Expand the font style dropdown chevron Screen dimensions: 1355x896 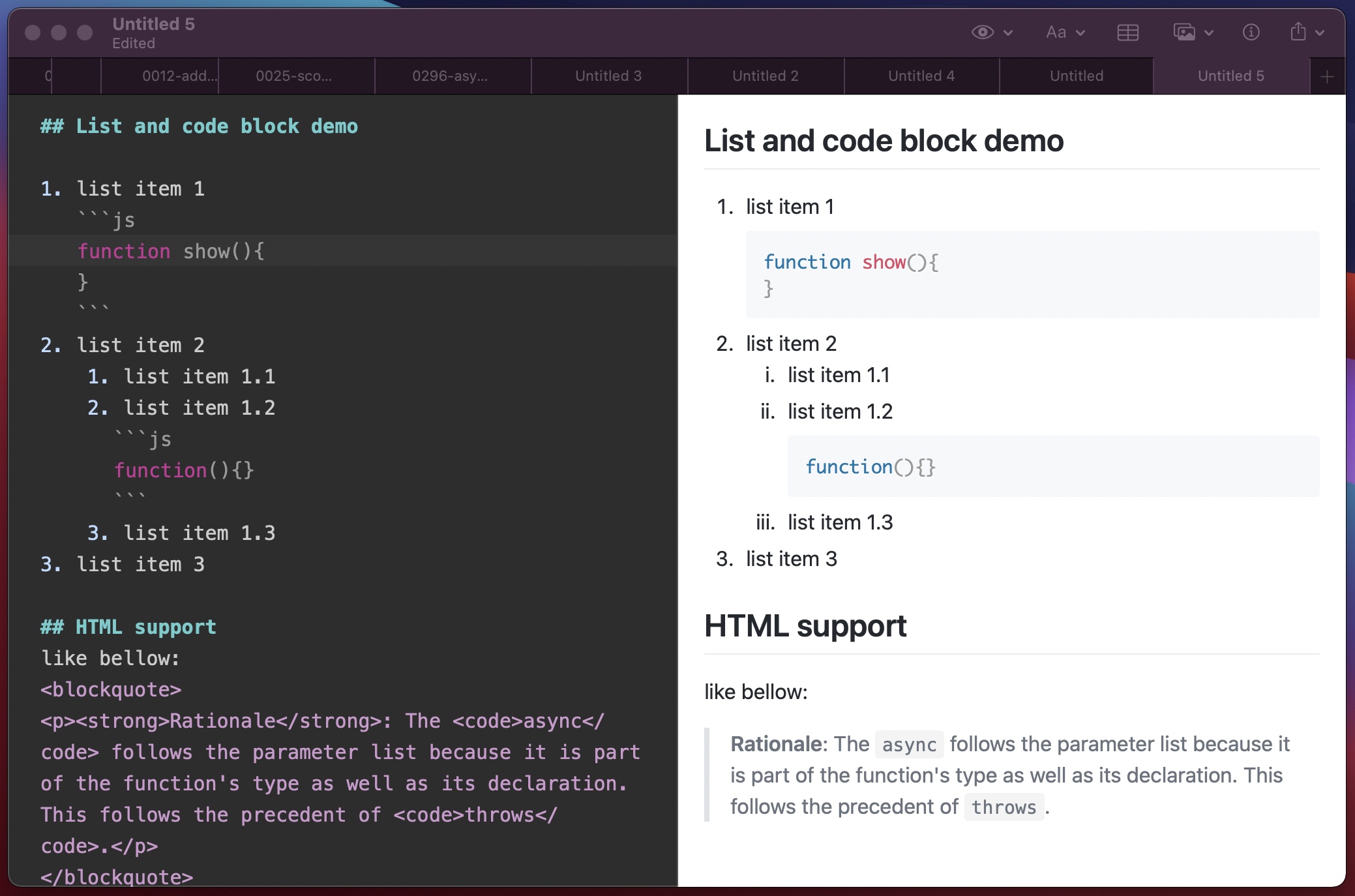(x=1080, y=33)
